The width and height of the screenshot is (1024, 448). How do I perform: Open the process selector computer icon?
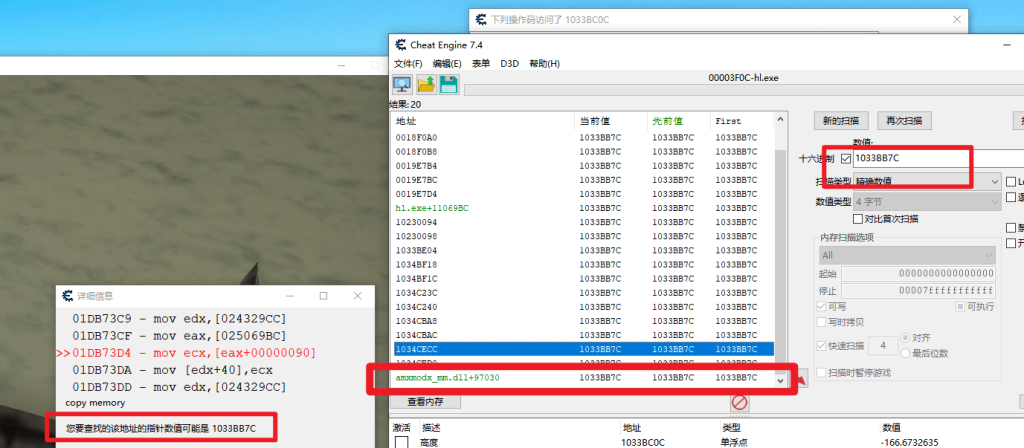pyautogui.click(x=401, y=84)
